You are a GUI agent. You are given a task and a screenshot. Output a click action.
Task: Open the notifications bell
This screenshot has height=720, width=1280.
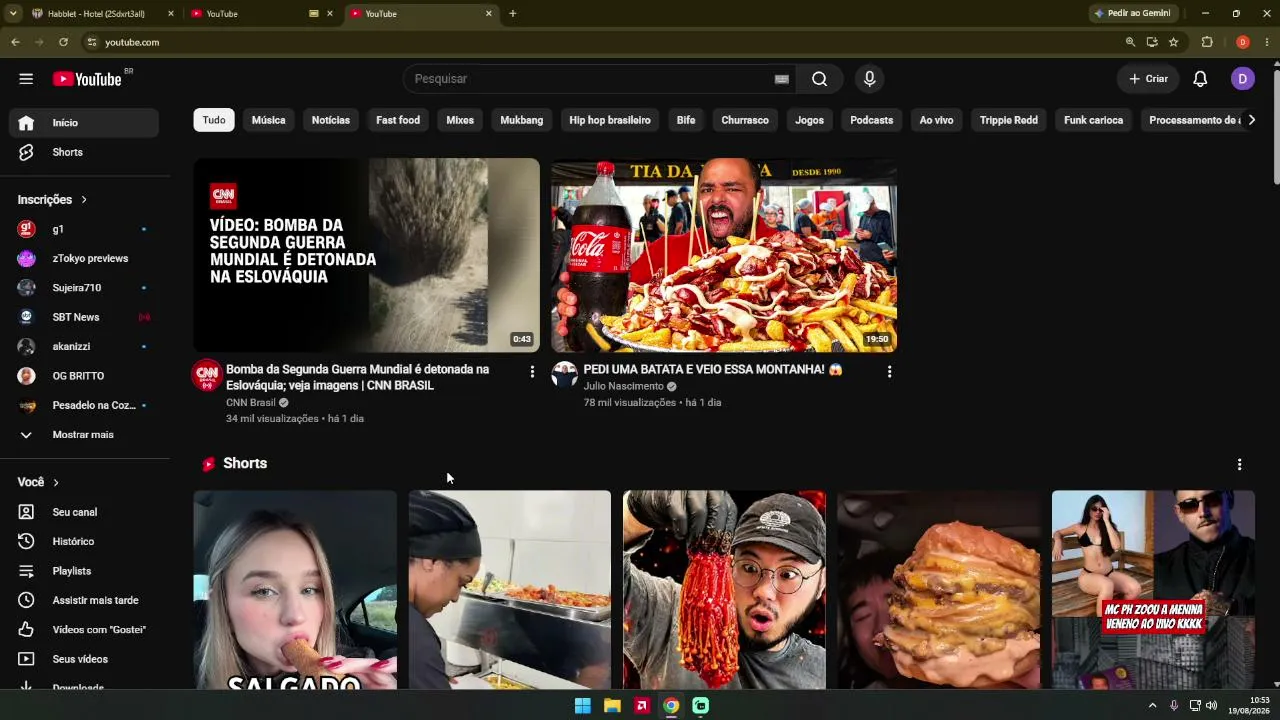[x=1200, y=79]
